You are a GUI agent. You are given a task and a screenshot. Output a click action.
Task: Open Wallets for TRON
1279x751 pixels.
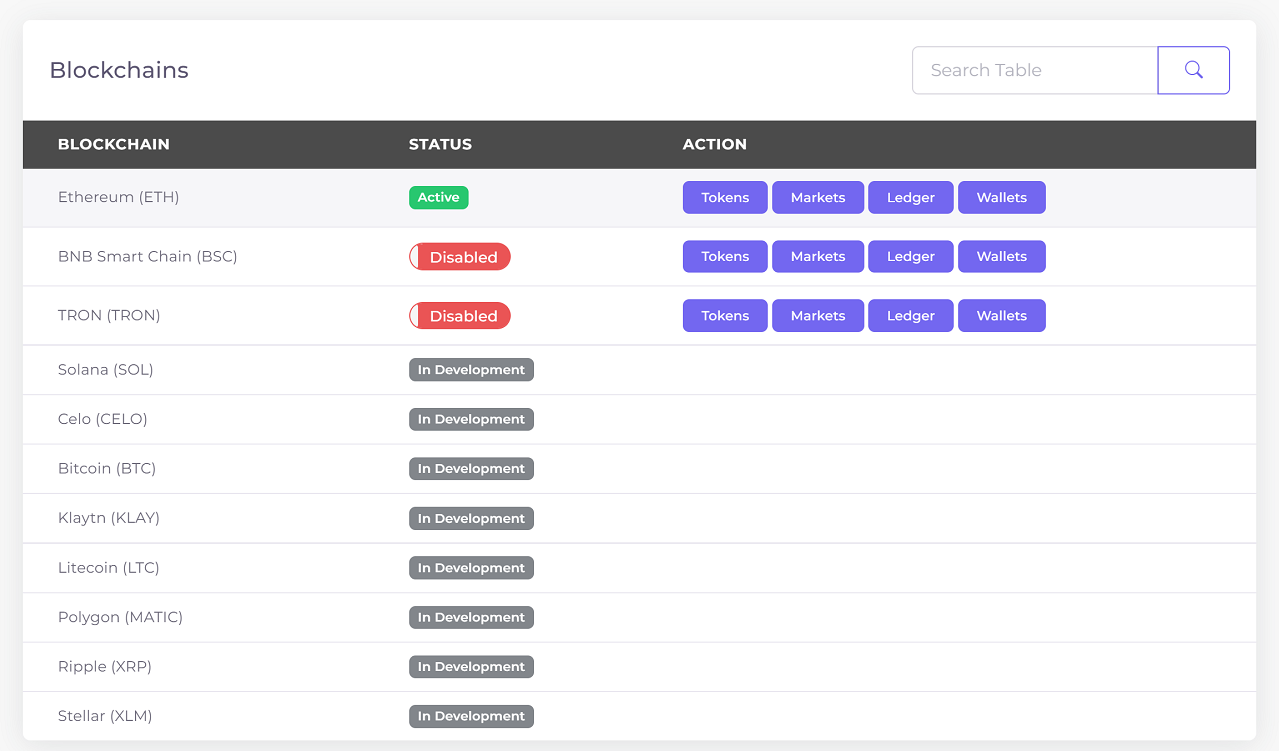point(1002,315)
